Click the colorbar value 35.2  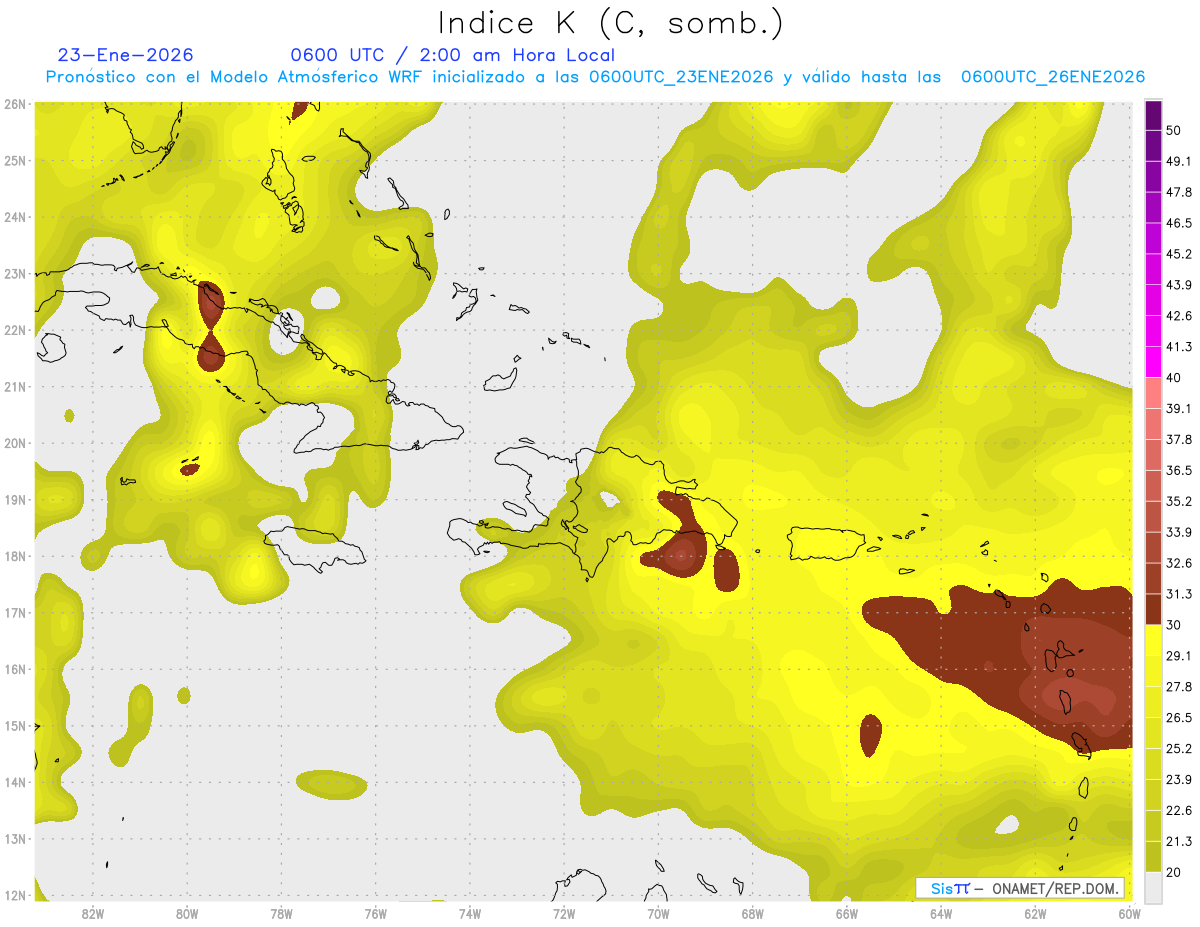pos(1179,501)
